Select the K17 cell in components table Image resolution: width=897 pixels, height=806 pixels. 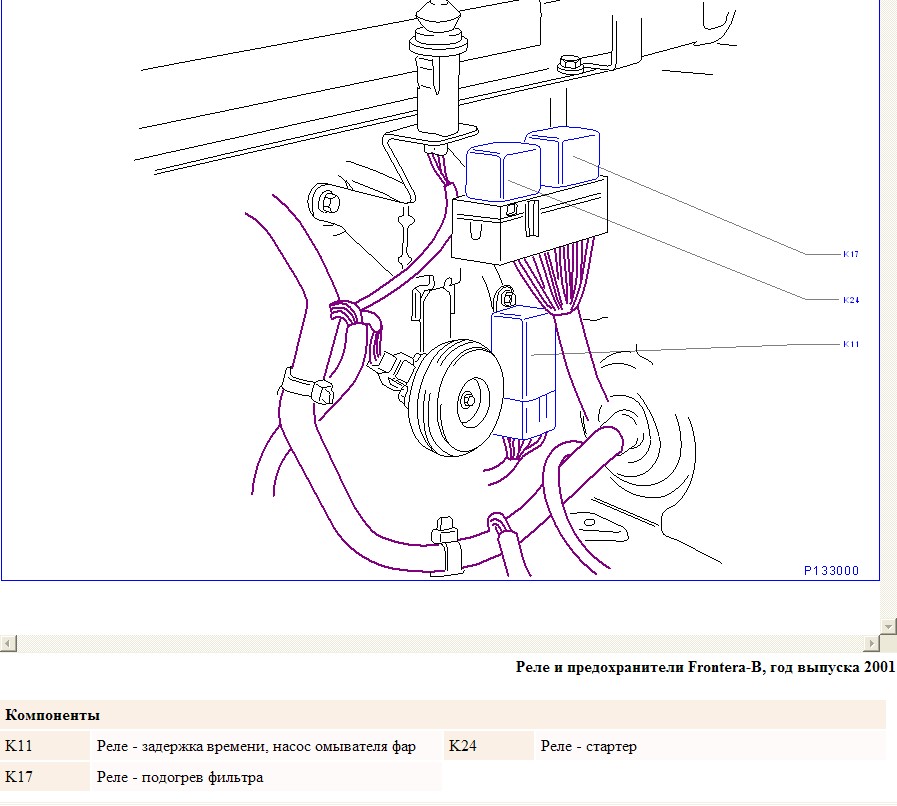point(20,777)
